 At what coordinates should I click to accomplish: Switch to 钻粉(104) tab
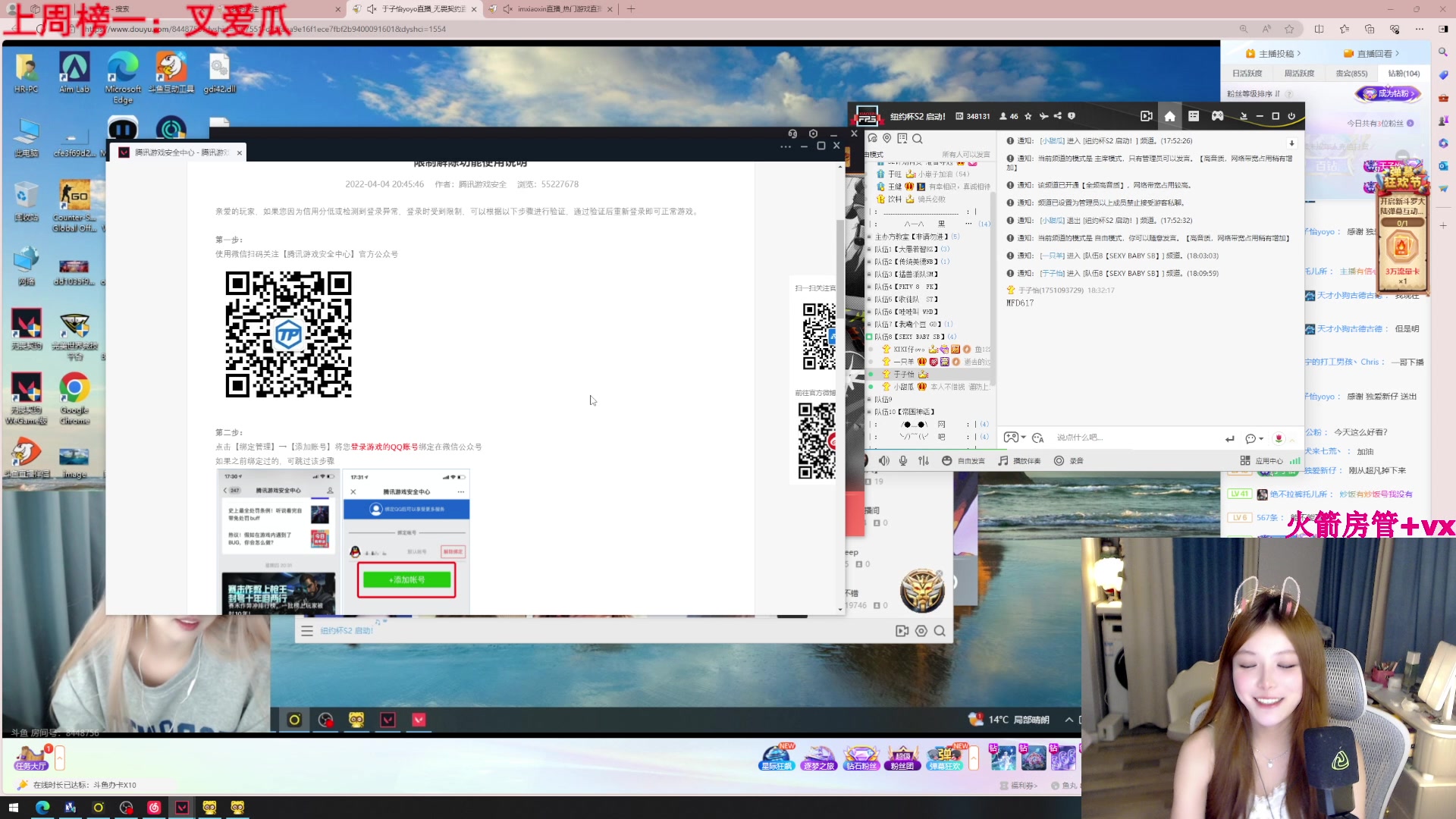click(x=1404, y=74)
